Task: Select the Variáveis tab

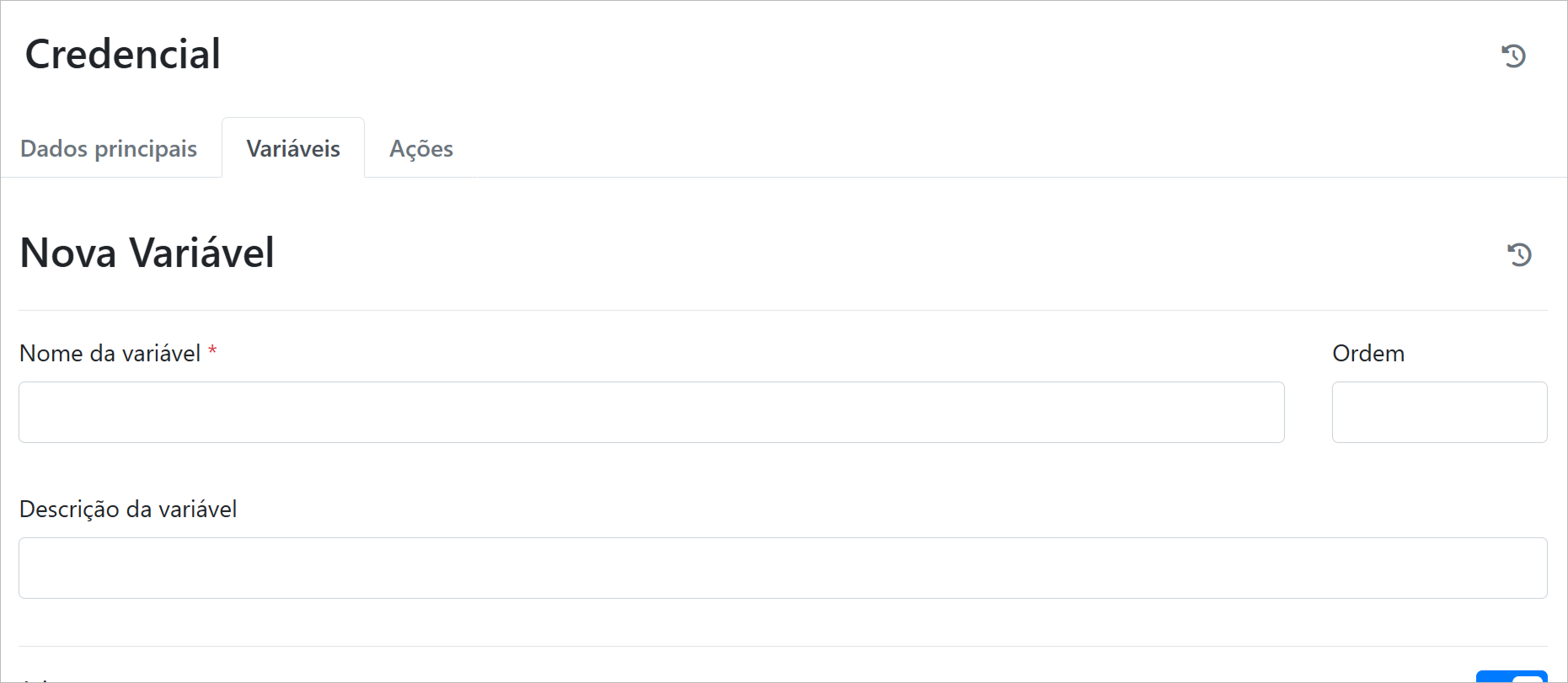Action: click(293, 149)
